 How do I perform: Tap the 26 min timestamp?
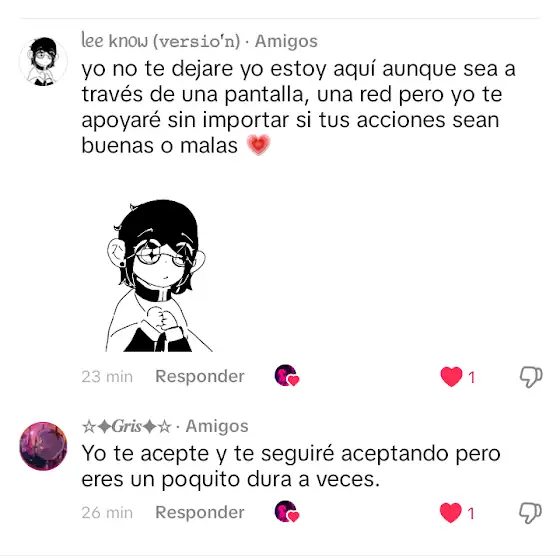pos(107,513)
